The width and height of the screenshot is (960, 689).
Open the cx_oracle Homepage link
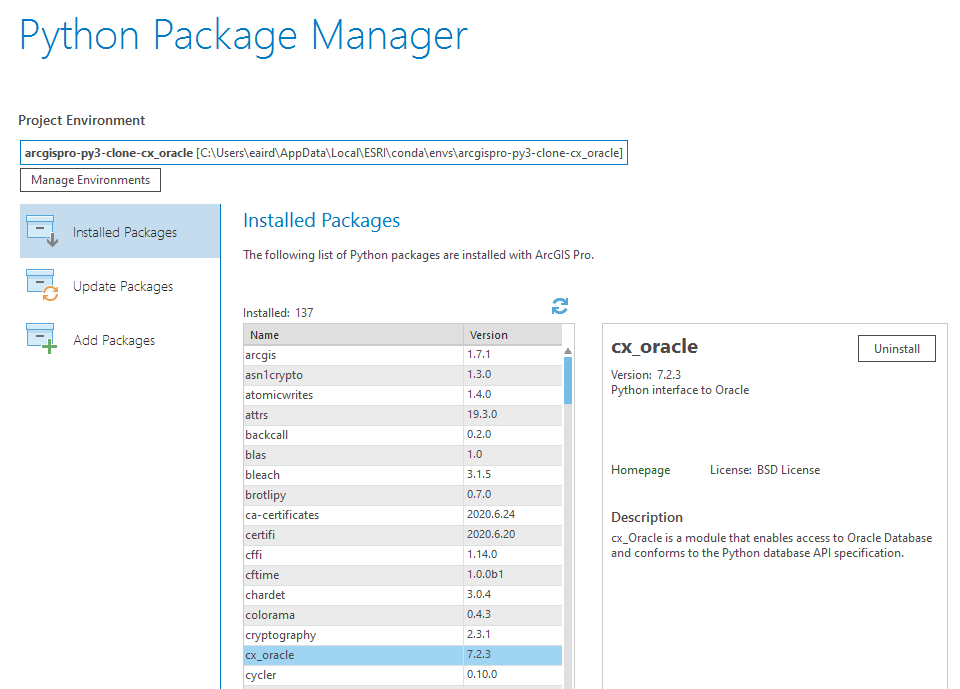tap(640, 470)
